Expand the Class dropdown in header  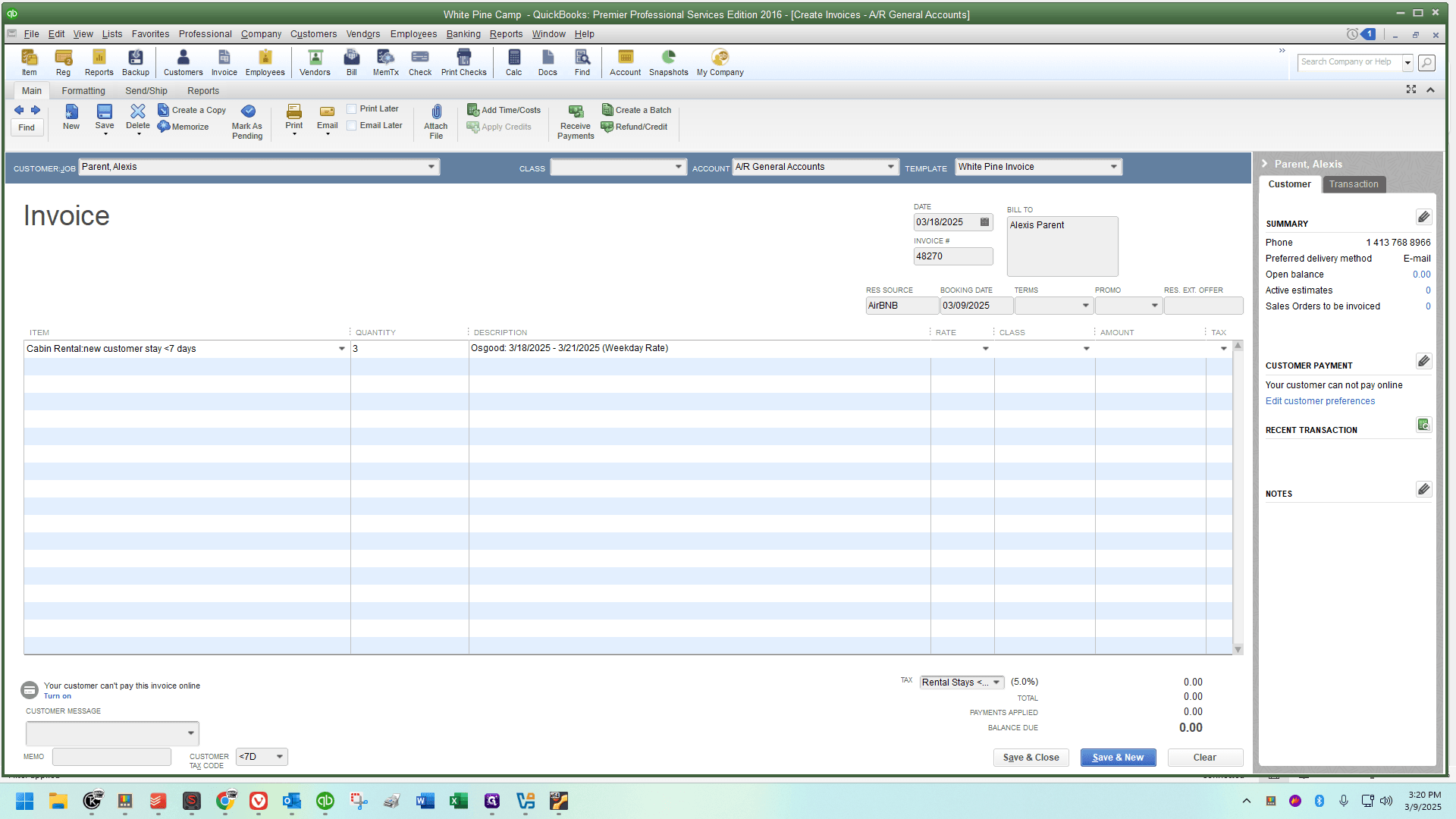coord(679,167)
